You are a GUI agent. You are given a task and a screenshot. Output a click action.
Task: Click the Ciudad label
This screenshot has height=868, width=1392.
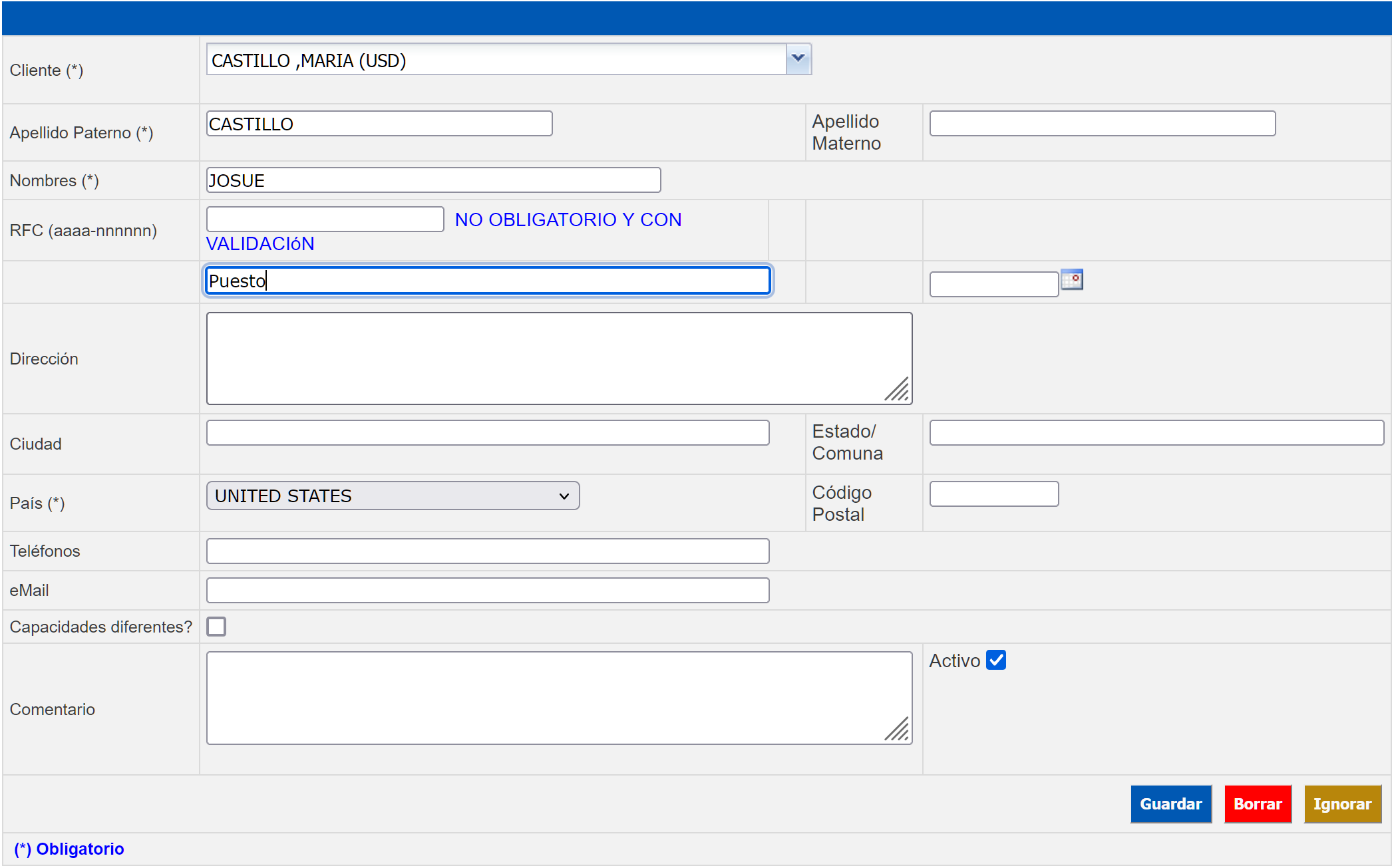35,444
